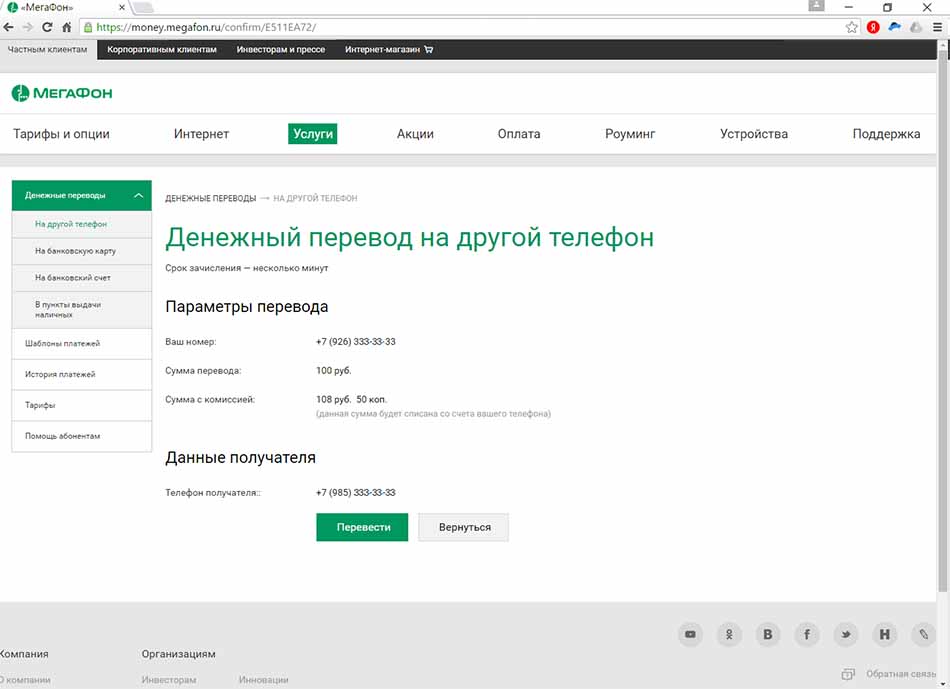Open Тарифы sidebar item

point(82,405)
